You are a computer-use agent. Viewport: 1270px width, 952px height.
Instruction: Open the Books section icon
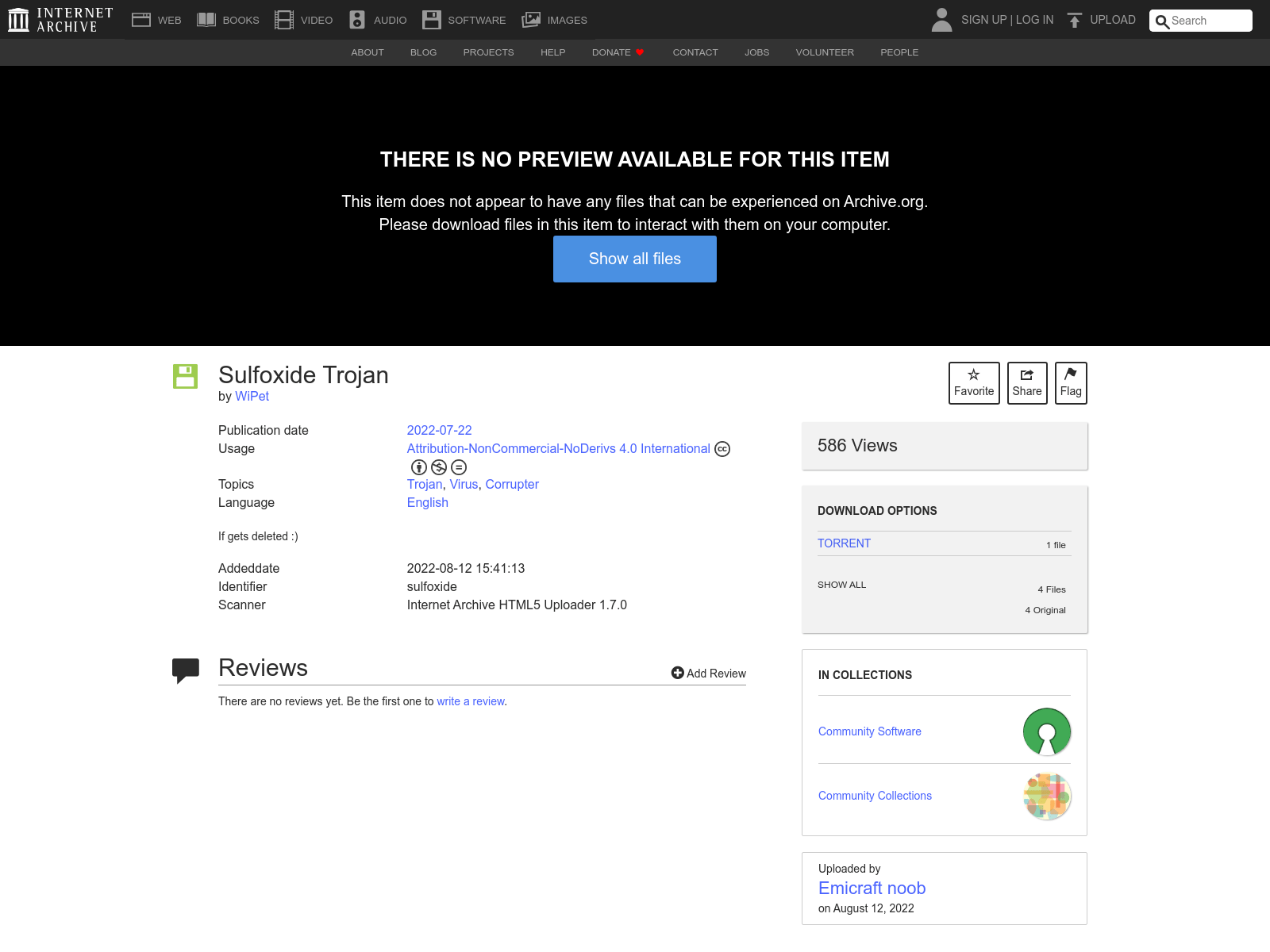click(206, 20)
